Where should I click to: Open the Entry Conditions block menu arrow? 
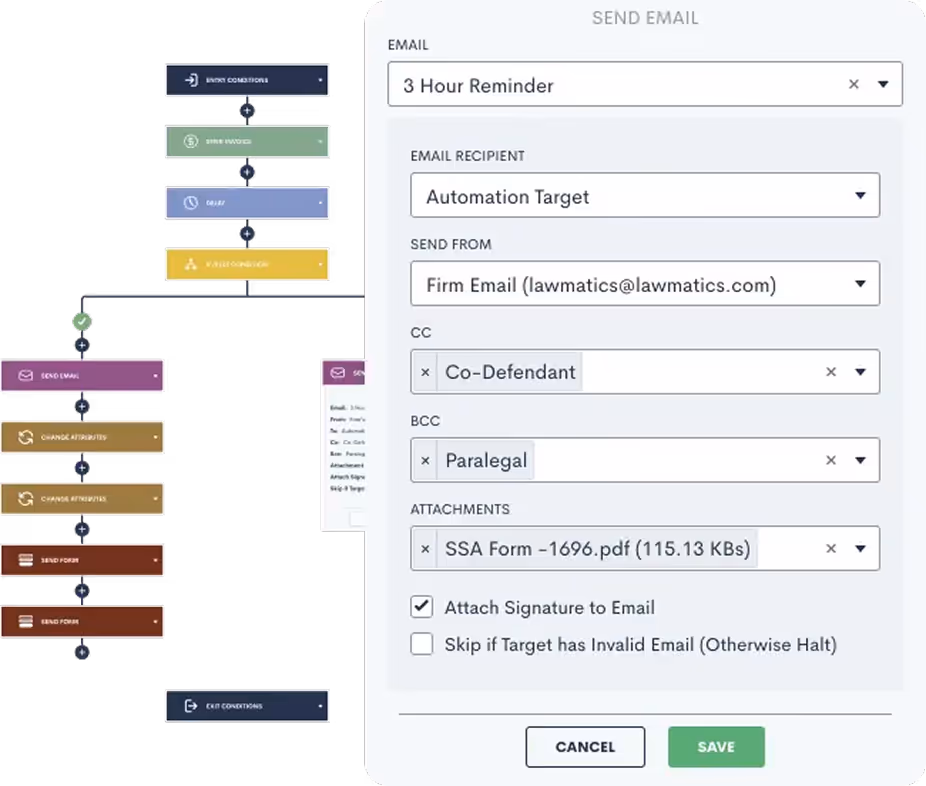click(x=320, y=80)
